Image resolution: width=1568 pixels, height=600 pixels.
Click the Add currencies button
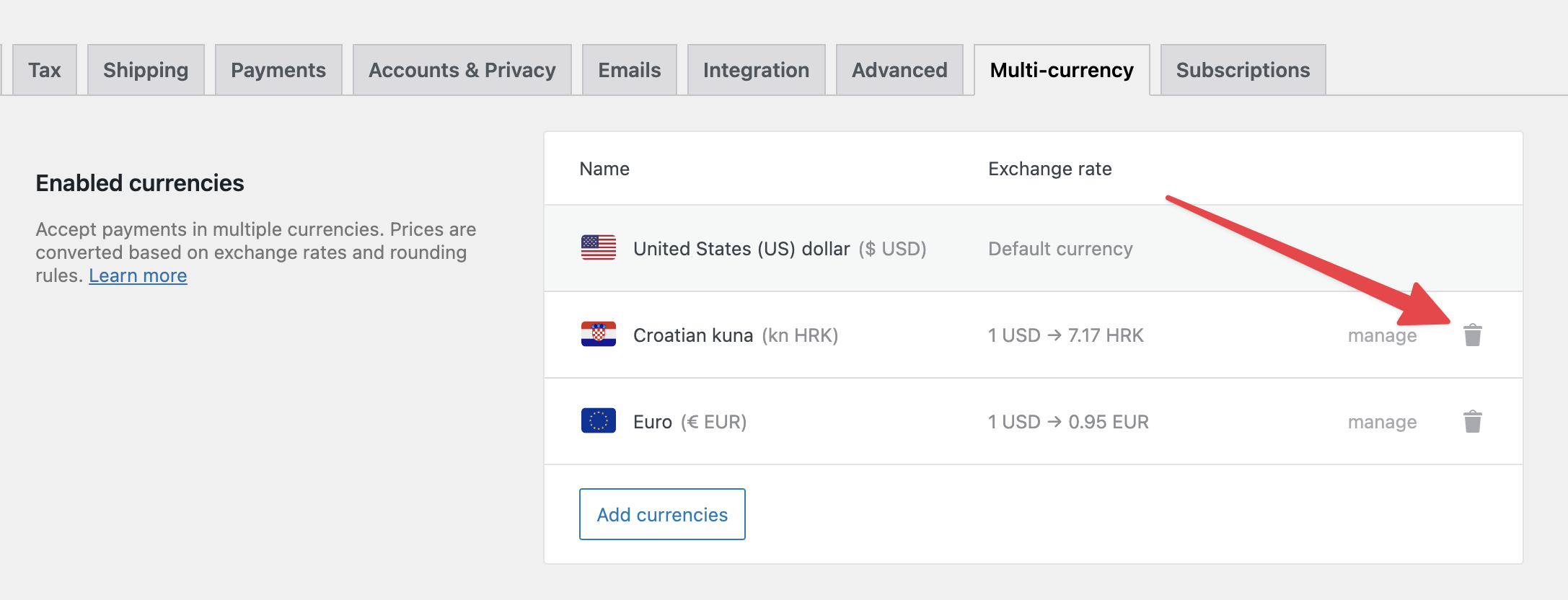click(x=662, y=514)
